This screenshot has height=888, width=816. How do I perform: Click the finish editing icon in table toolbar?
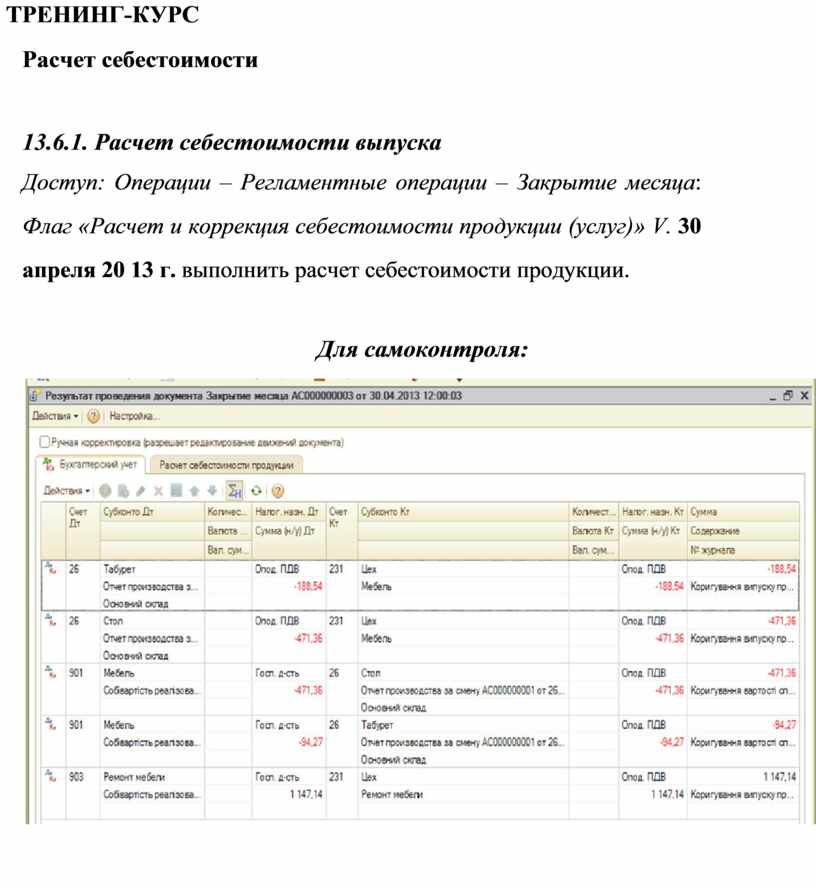click(x=176, y=490)
